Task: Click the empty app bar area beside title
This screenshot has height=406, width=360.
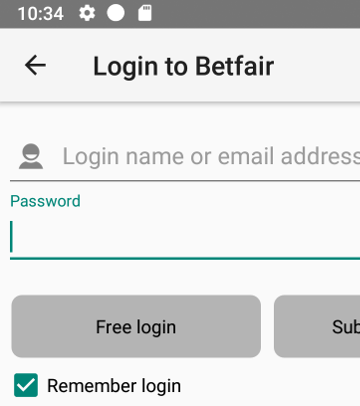Action: tap(317, 65)
